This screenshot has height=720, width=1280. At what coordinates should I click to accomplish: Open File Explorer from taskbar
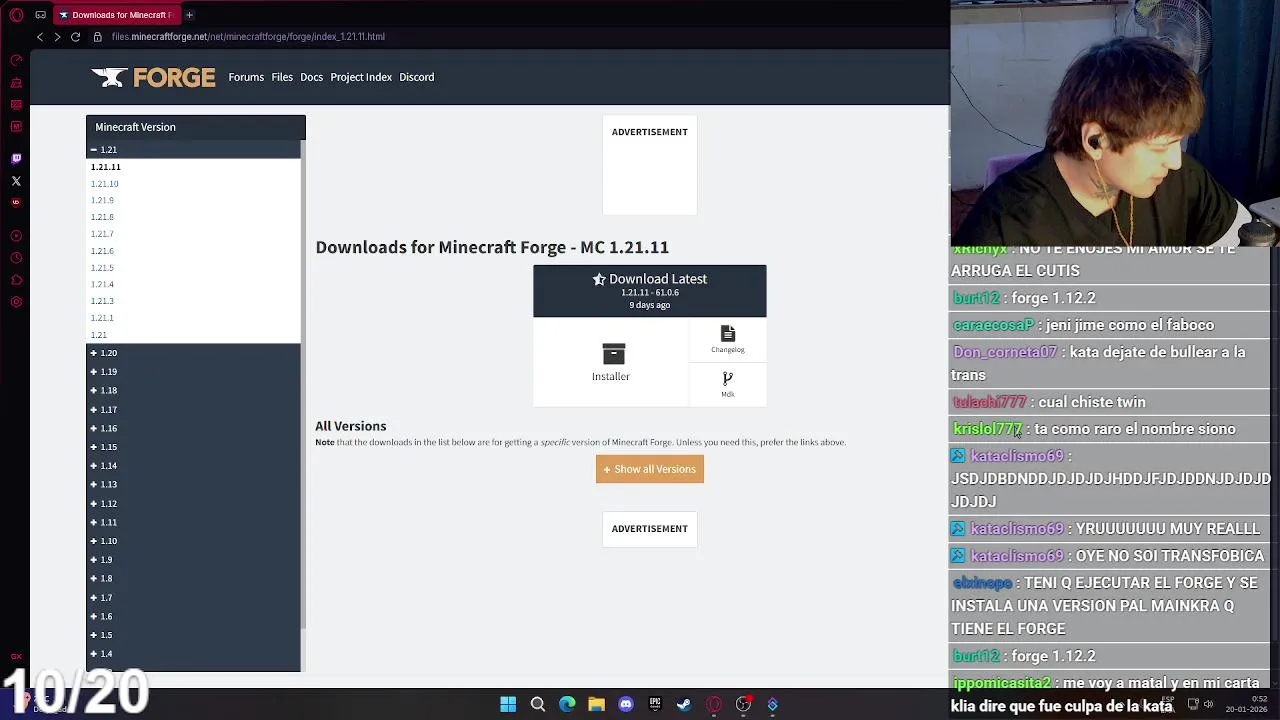(x=596, y=704)
